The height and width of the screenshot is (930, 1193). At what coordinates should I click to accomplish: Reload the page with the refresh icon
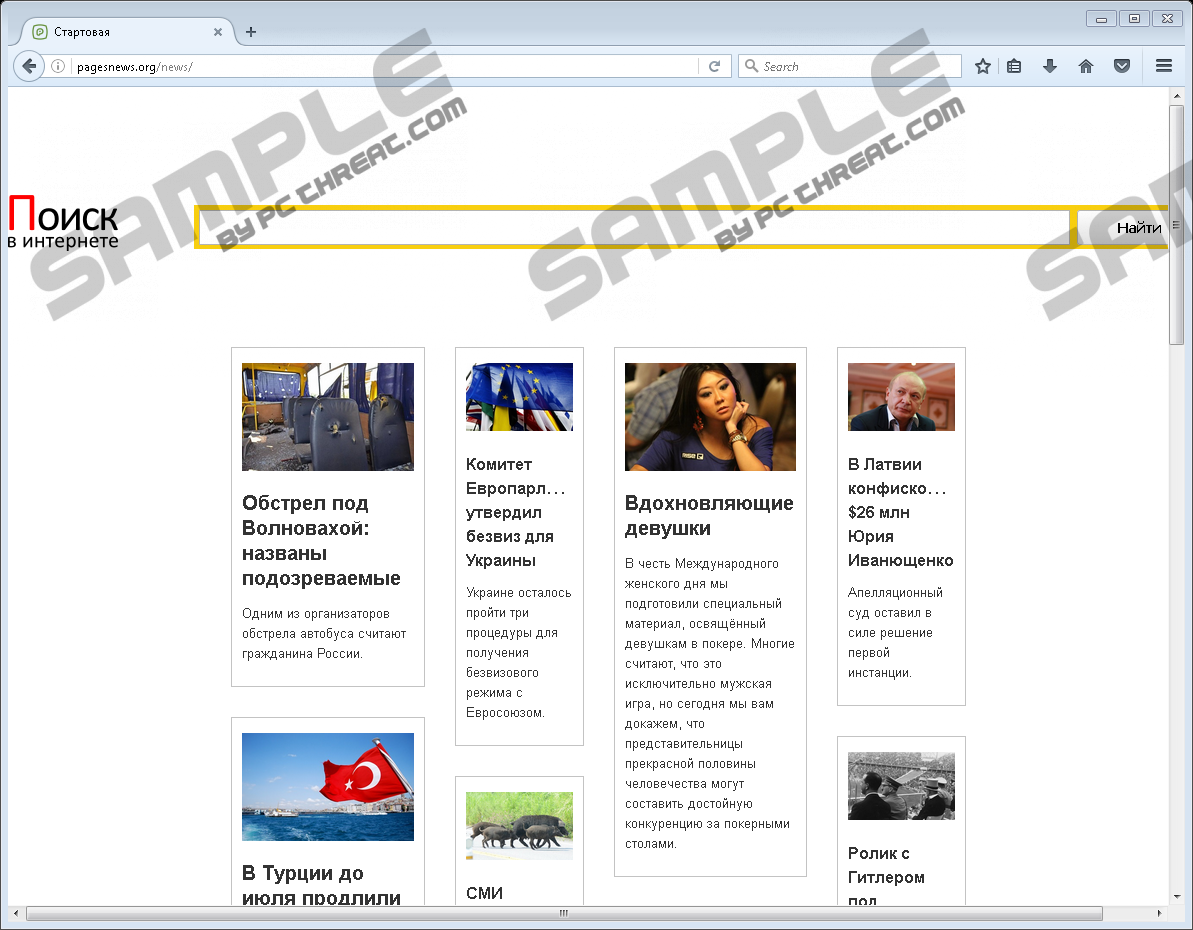point(714,66)
